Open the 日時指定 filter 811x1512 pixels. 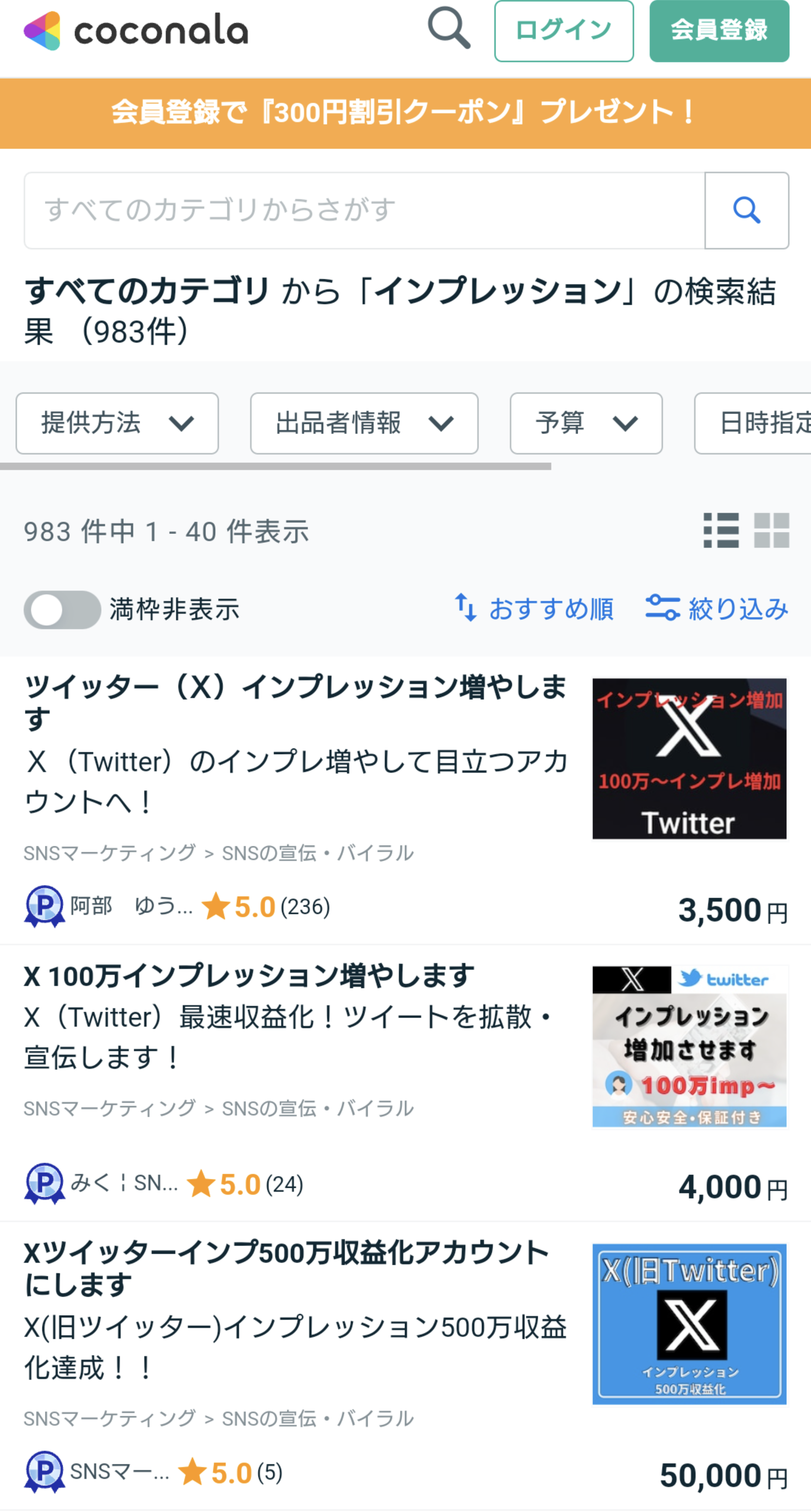coord(753,423)
